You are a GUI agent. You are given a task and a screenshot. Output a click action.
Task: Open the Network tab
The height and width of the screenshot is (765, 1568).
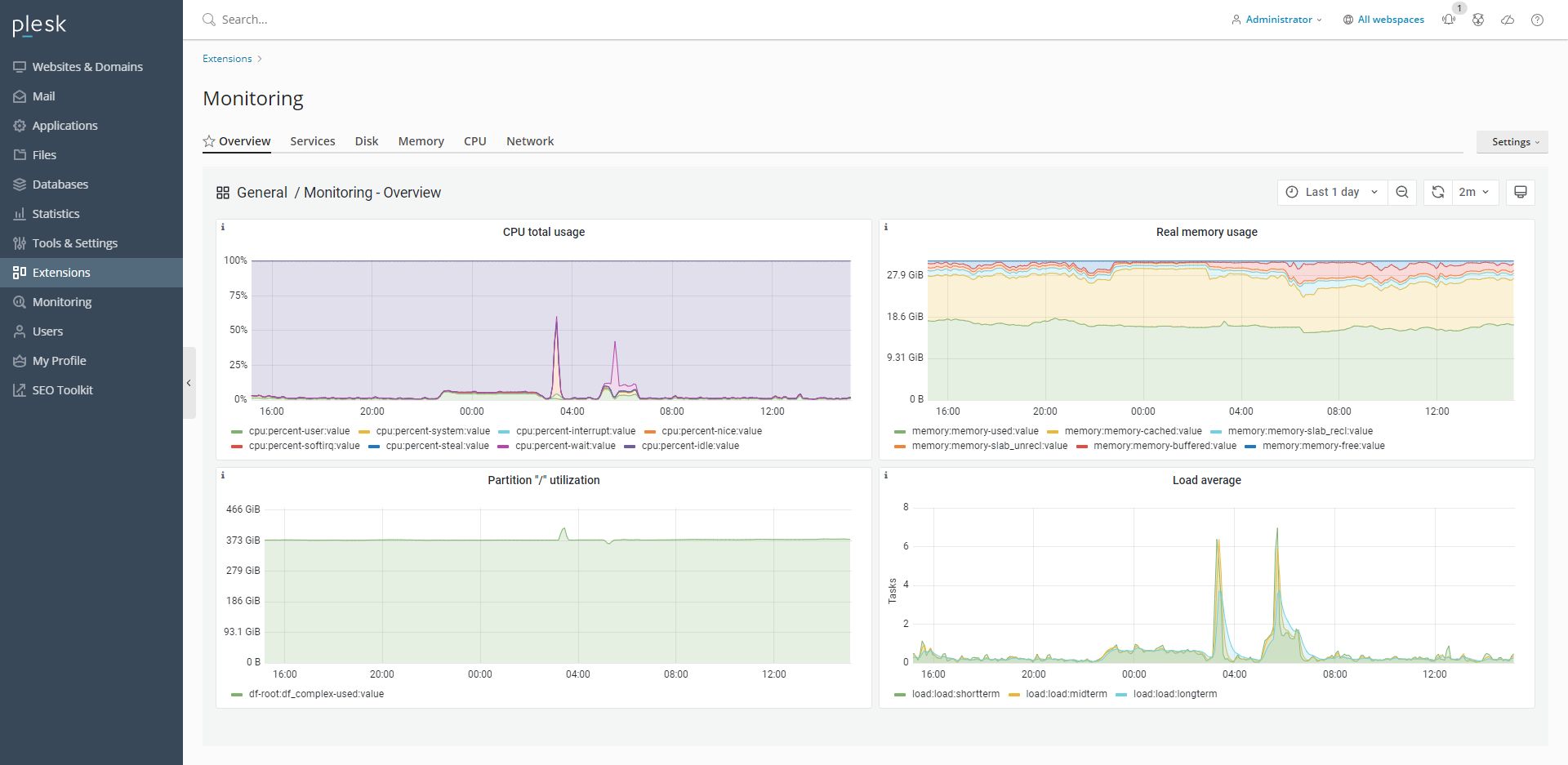click(530, 141)
